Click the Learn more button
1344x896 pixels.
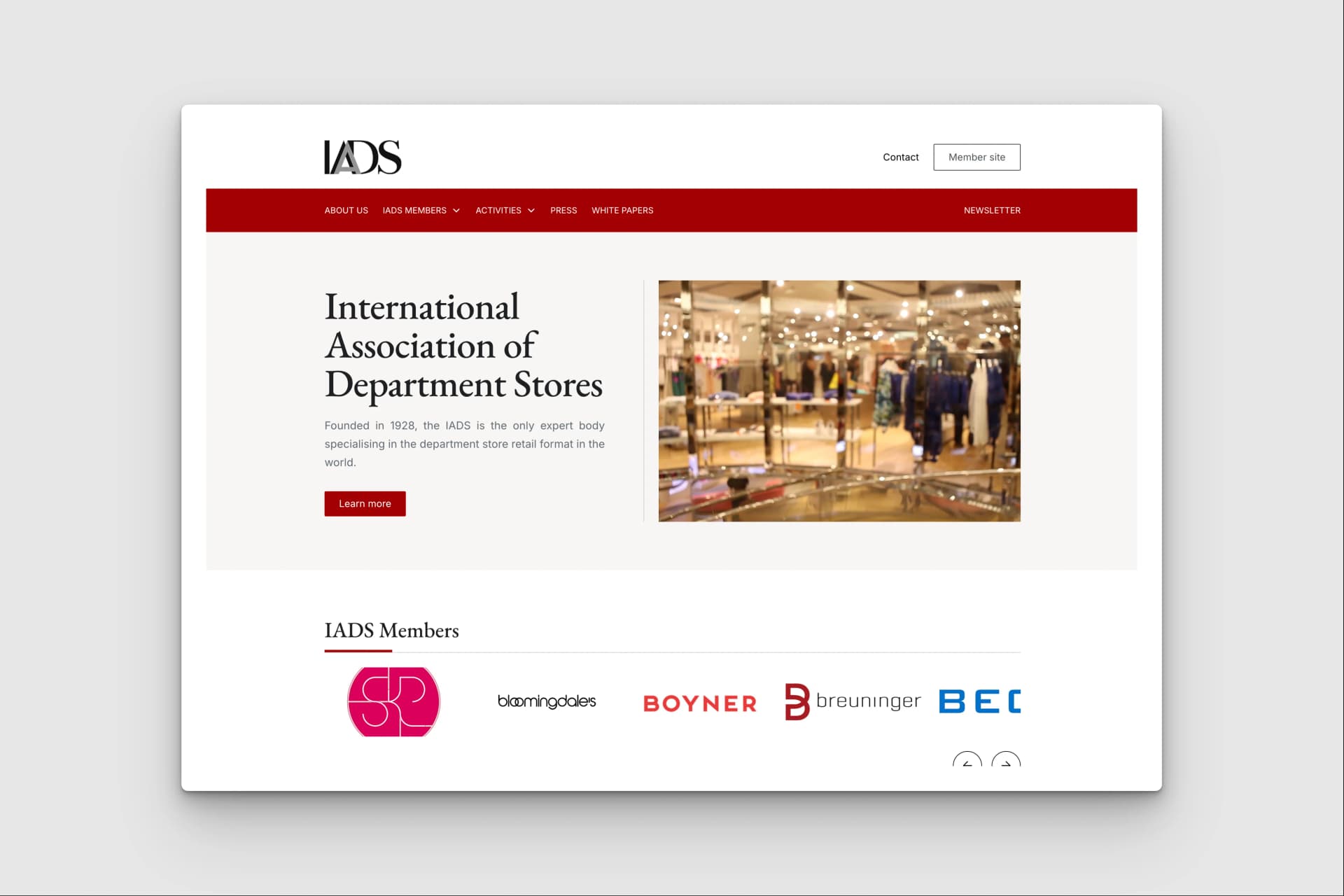365,503
